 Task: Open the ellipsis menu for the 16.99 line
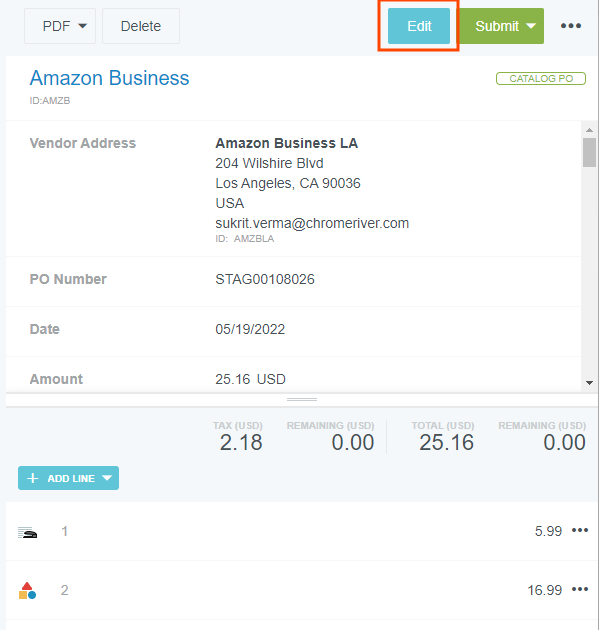coord(580,590)
